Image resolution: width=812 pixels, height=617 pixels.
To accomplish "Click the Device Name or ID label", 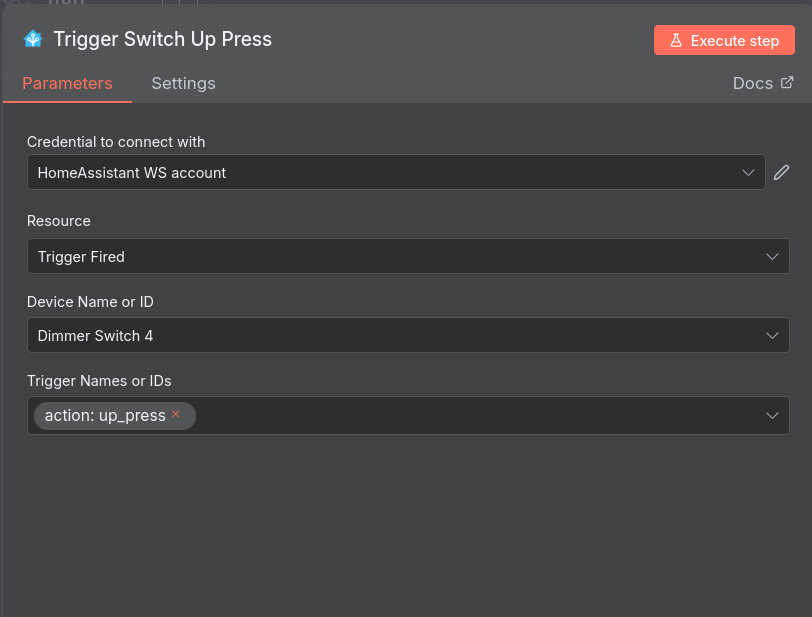I will 90,301.
